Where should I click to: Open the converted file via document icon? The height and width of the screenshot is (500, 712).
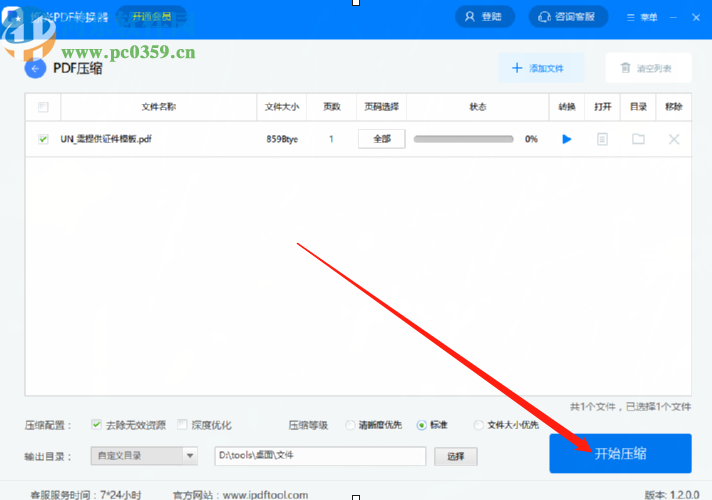coord(602,139)
